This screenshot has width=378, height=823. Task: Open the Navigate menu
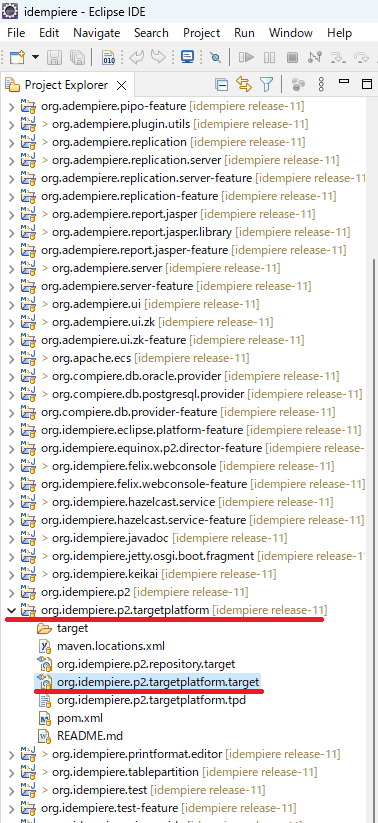97,33
